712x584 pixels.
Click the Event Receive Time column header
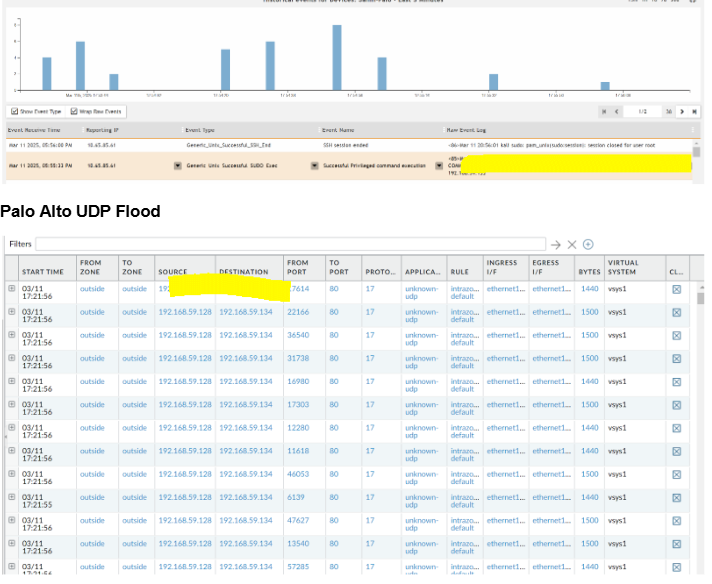click(35, 130)
